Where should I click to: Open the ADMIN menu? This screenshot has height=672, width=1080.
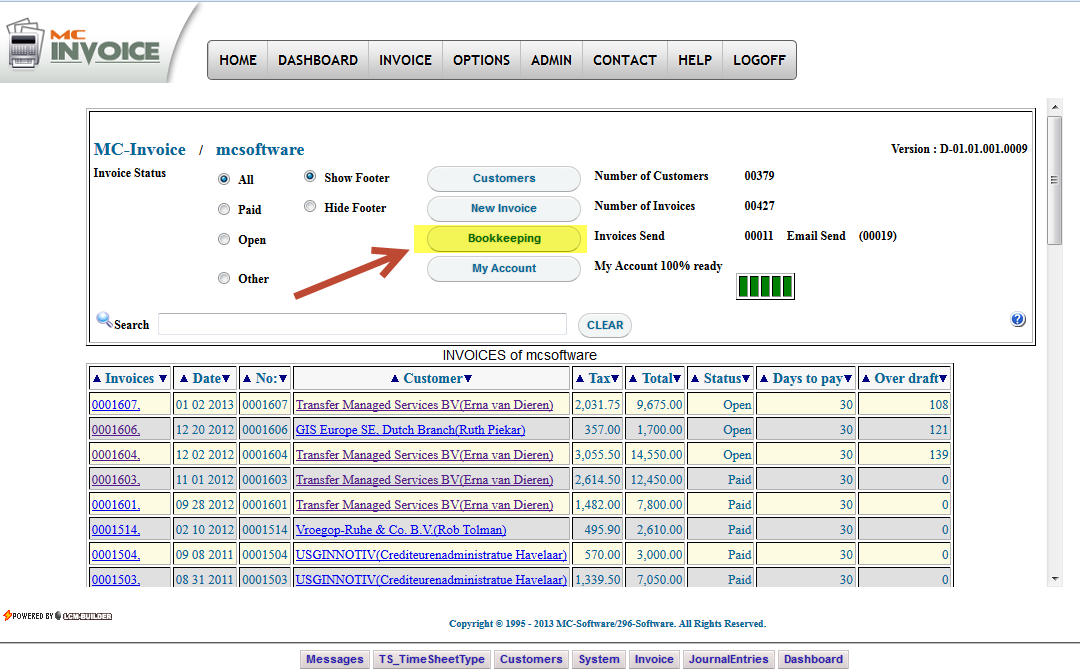[552, 60]
